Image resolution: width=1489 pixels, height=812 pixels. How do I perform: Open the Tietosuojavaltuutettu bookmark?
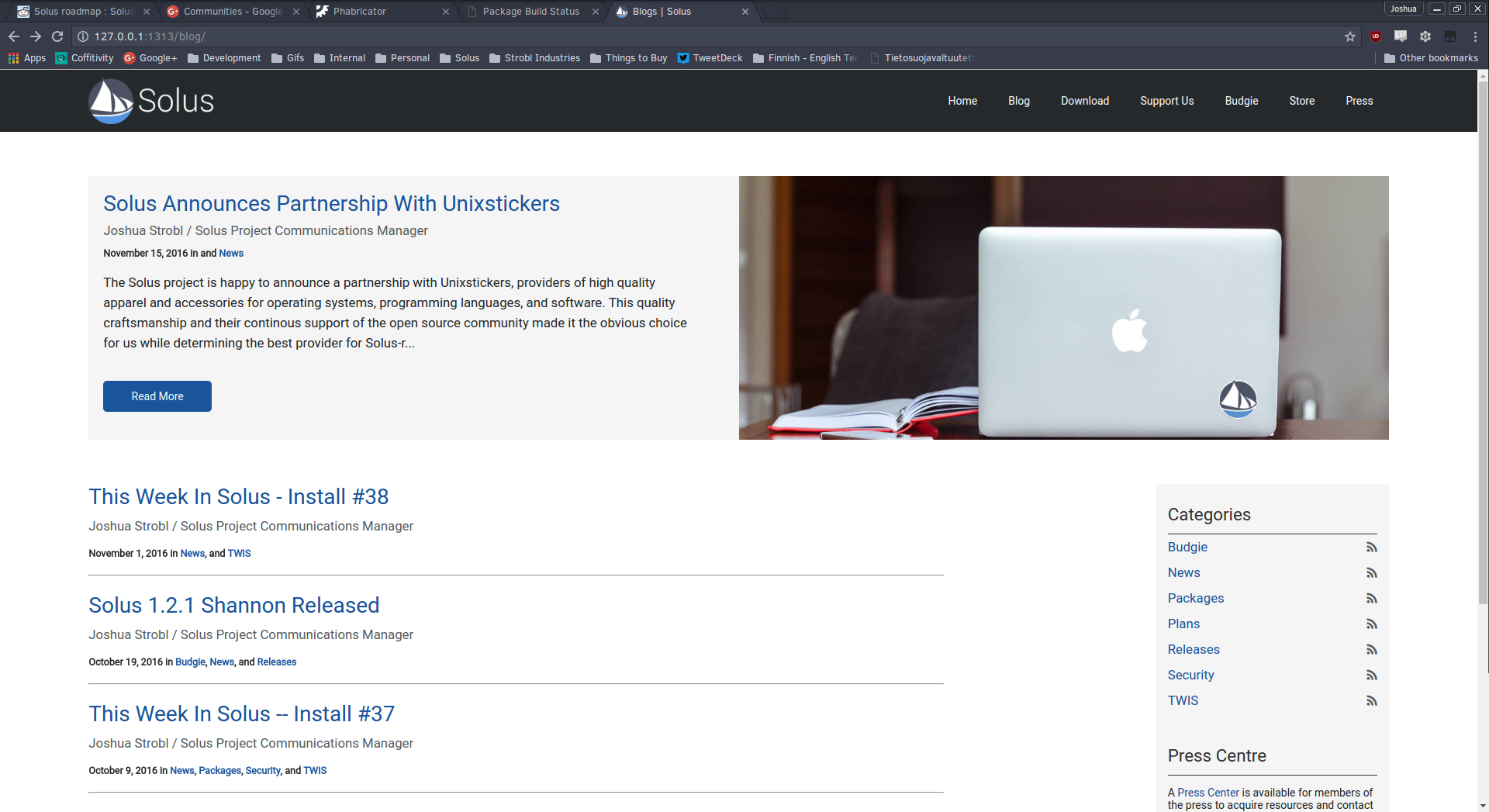(x=923, y=58)
